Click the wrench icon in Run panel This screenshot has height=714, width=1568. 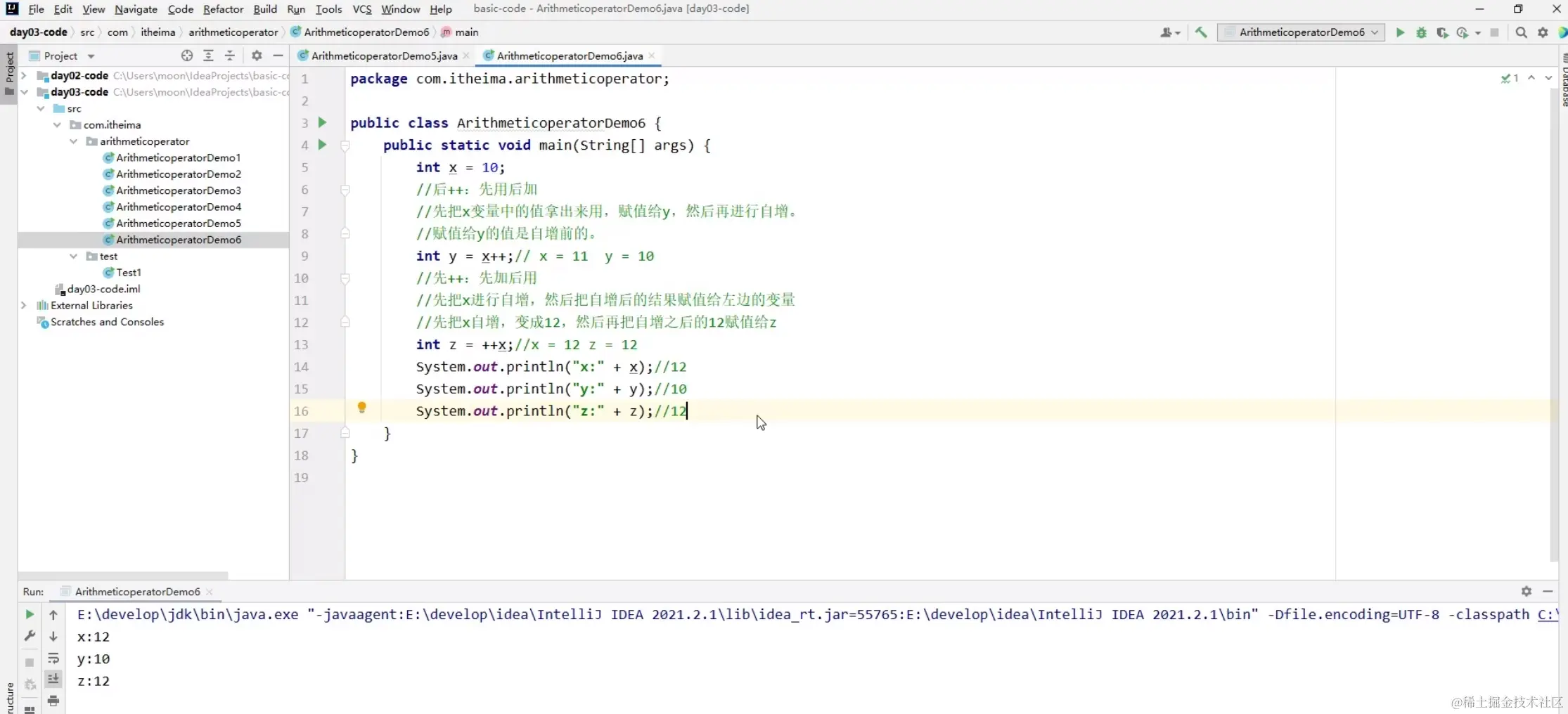(30, 636)
